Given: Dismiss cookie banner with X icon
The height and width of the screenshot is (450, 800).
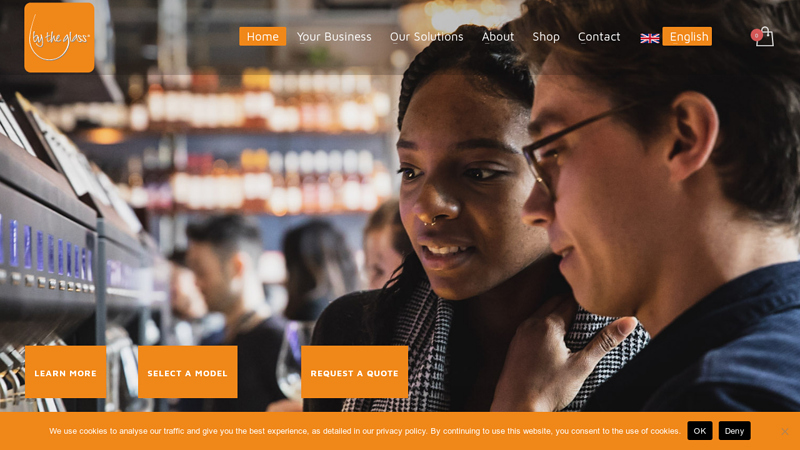Looking at the screenshot, I should (x=784, y=432).
